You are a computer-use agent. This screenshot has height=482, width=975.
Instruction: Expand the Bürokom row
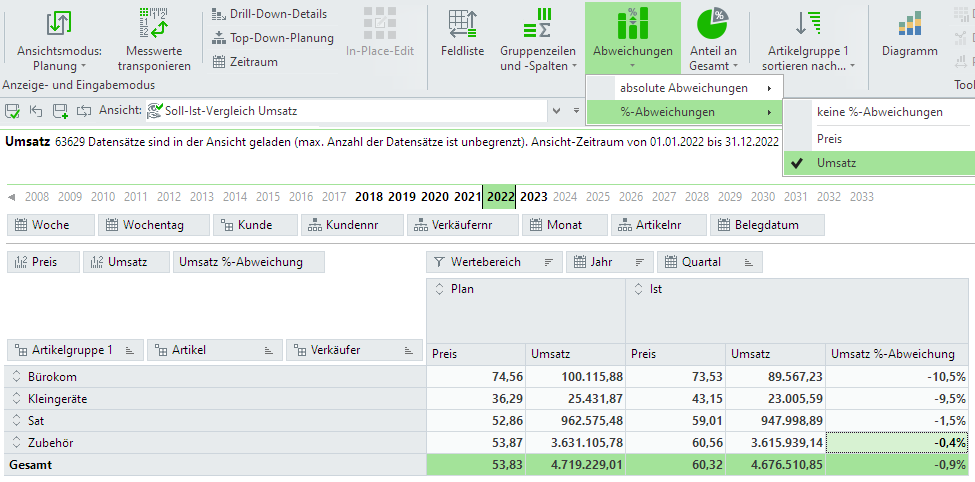(15, 377)
